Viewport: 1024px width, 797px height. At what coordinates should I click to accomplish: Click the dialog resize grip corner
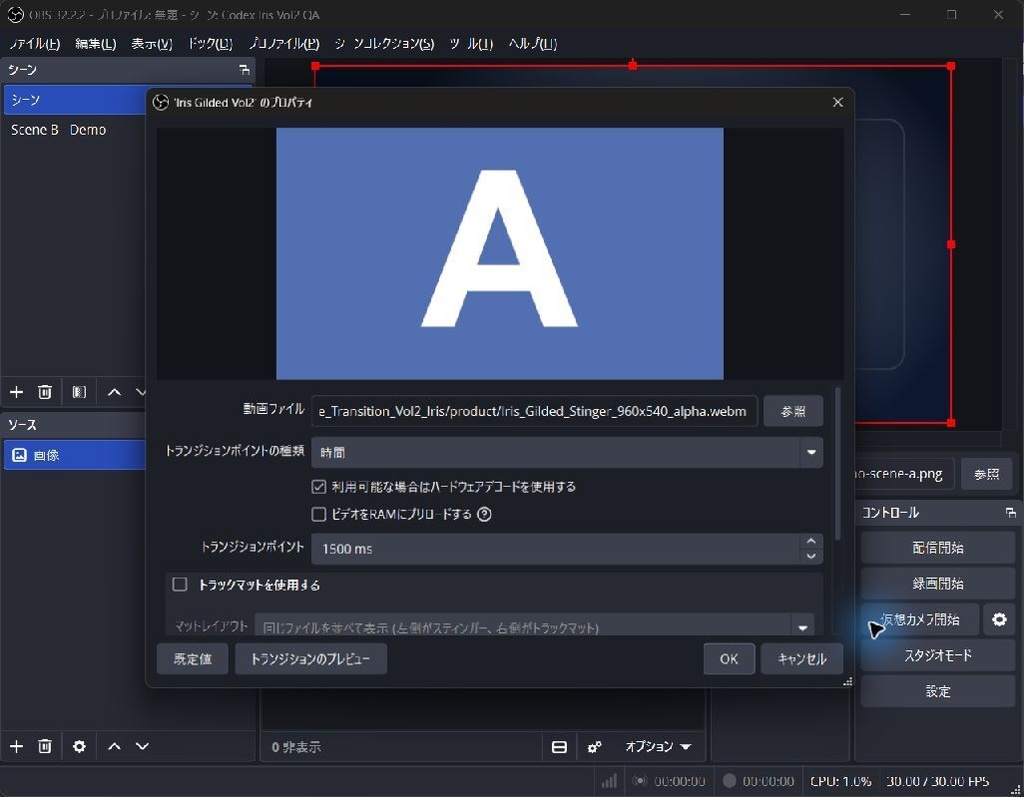847,681
